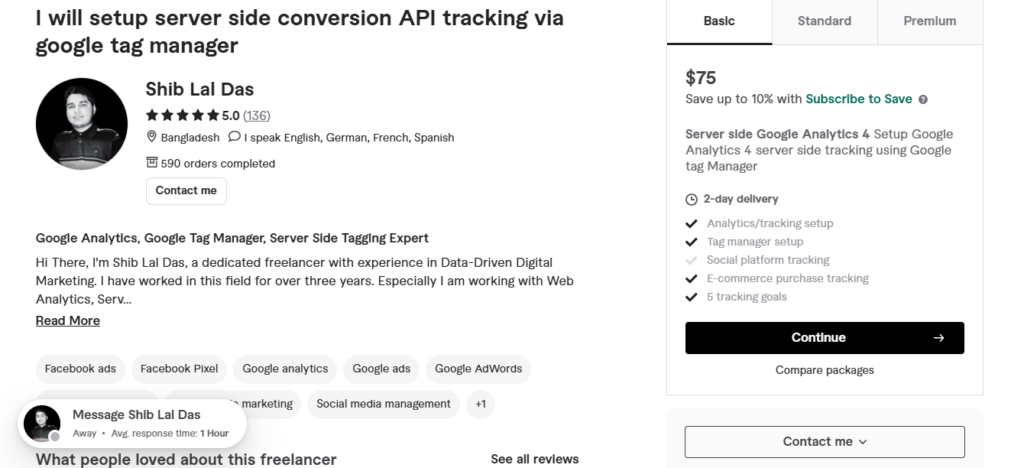Expand the Contact me dropdown chevron

click(863, 443)
